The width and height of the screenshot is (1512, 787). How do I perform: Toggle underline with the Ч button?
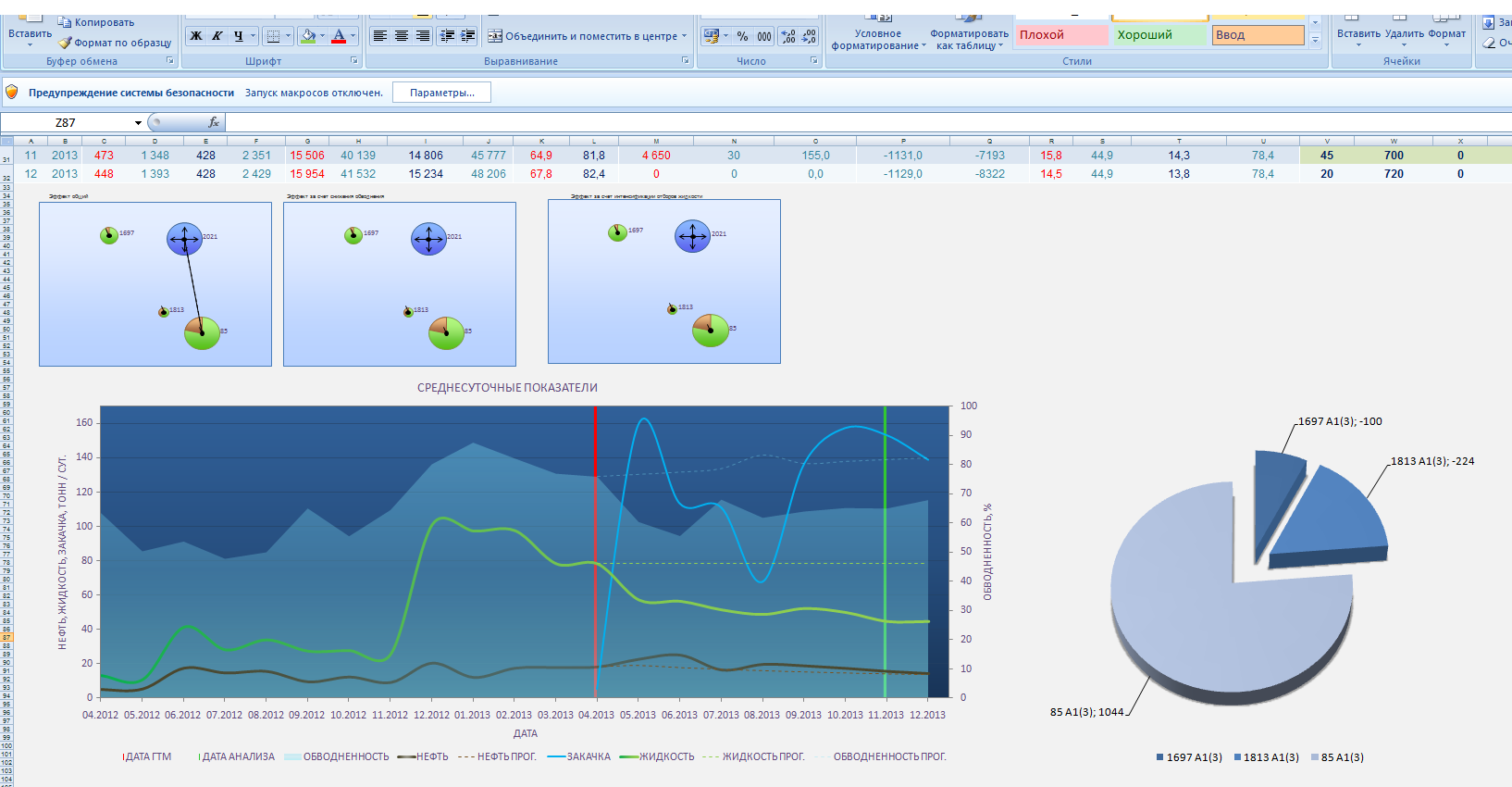pyautogui.click(x=239, y=36)
